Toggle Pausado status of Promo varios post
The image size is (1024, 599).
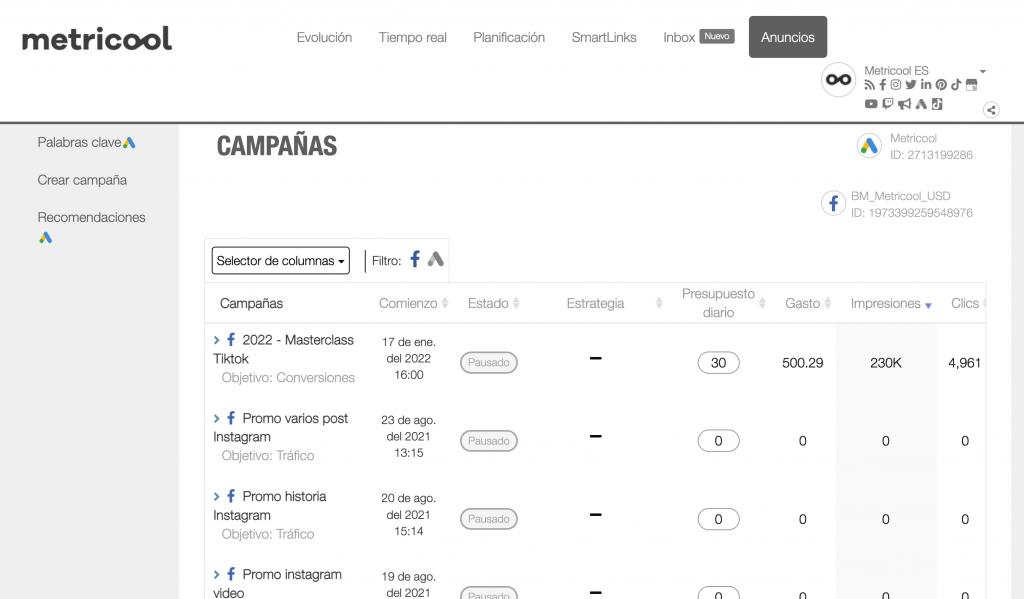tap(488, 441)
